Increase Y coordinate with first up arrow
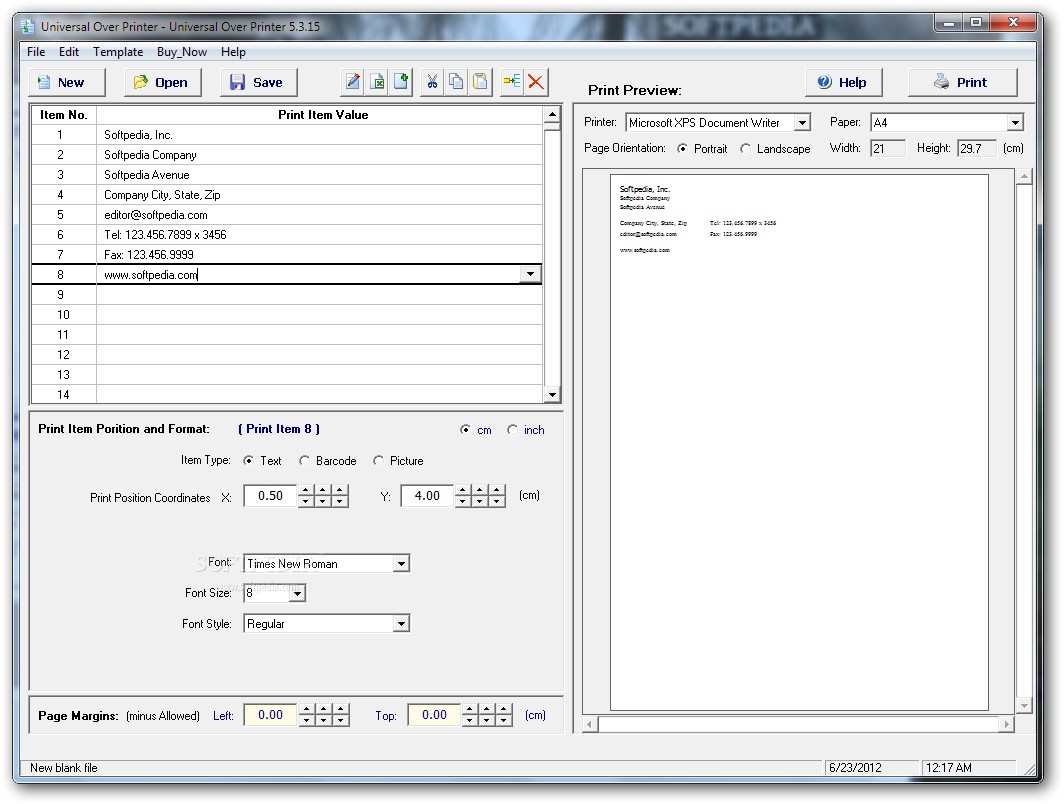This screenshot has width=1064, height=804. [x=463, y=490]
